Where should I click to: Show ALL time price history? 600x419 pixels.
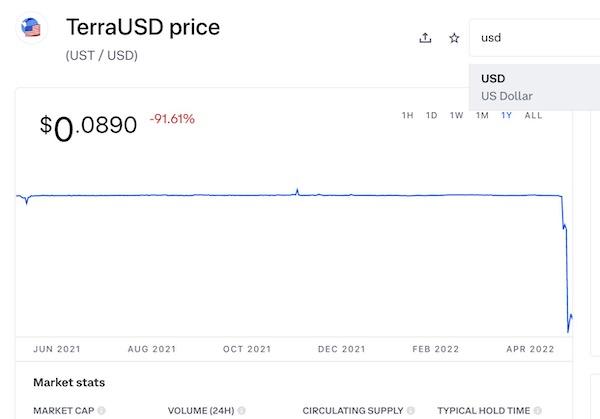coord(533,115)
